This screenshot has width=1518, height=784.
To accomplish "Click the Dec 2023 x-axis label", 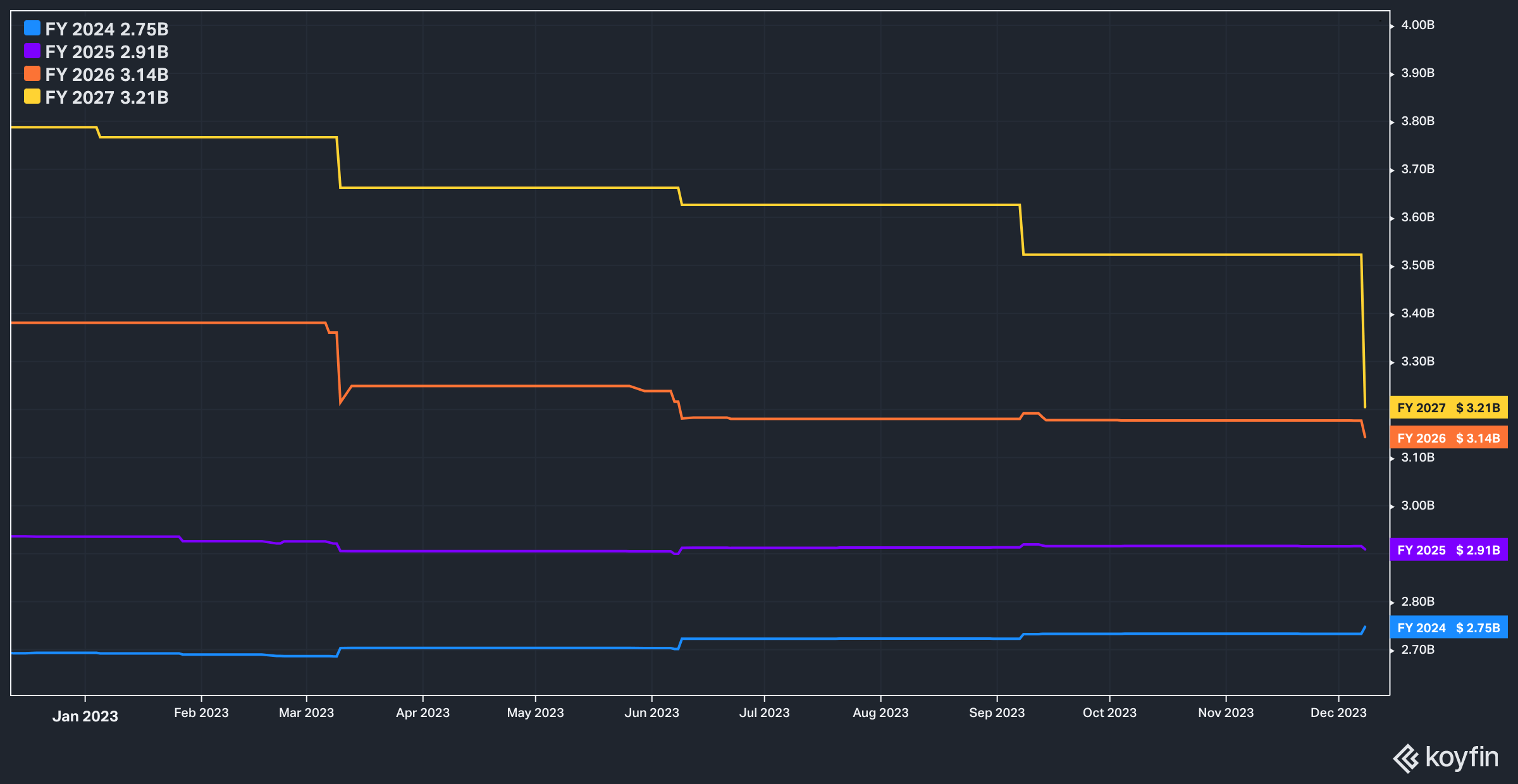I will (1338, 713).
